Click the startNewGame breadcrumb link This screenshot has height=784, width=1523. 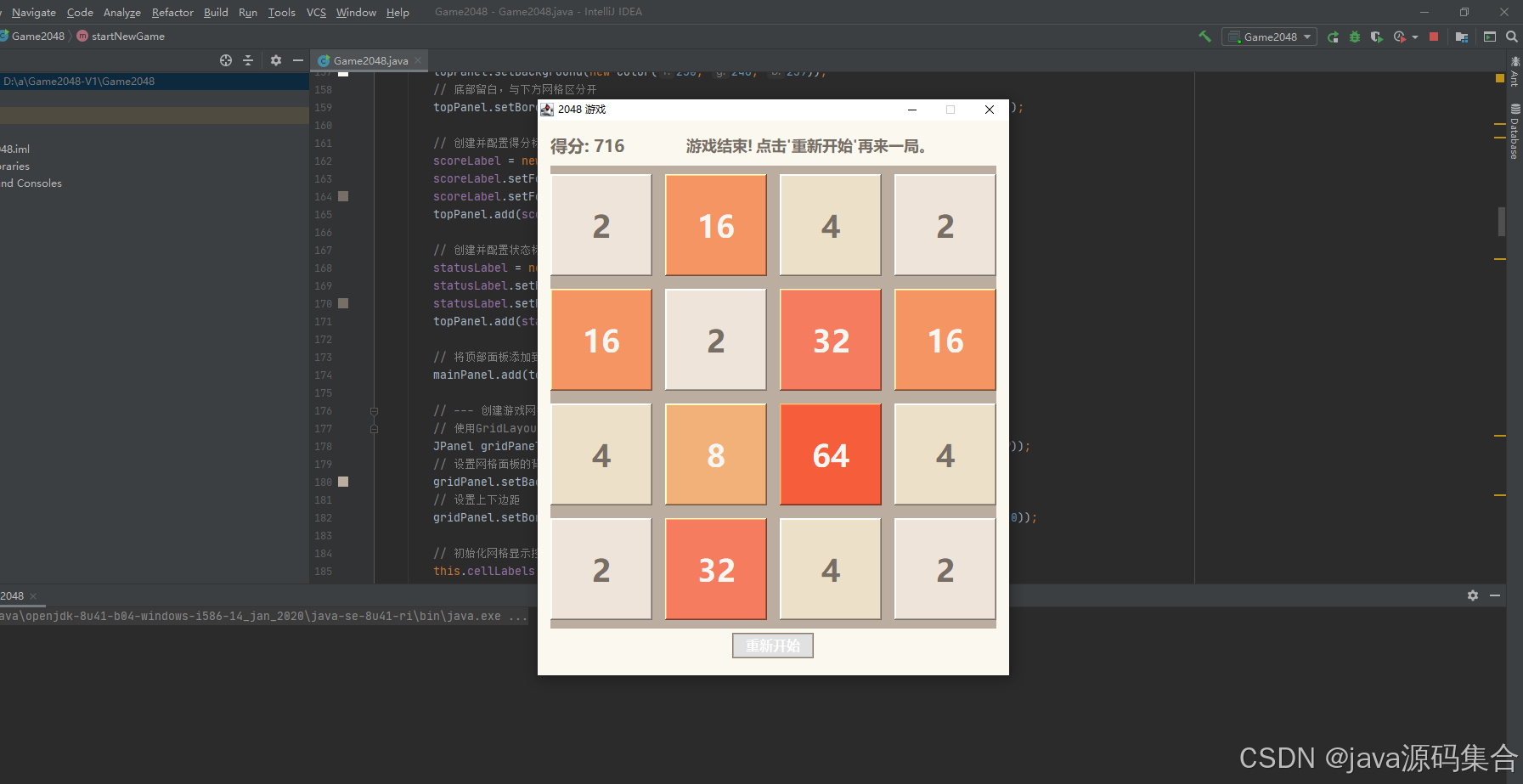[127, 36]
